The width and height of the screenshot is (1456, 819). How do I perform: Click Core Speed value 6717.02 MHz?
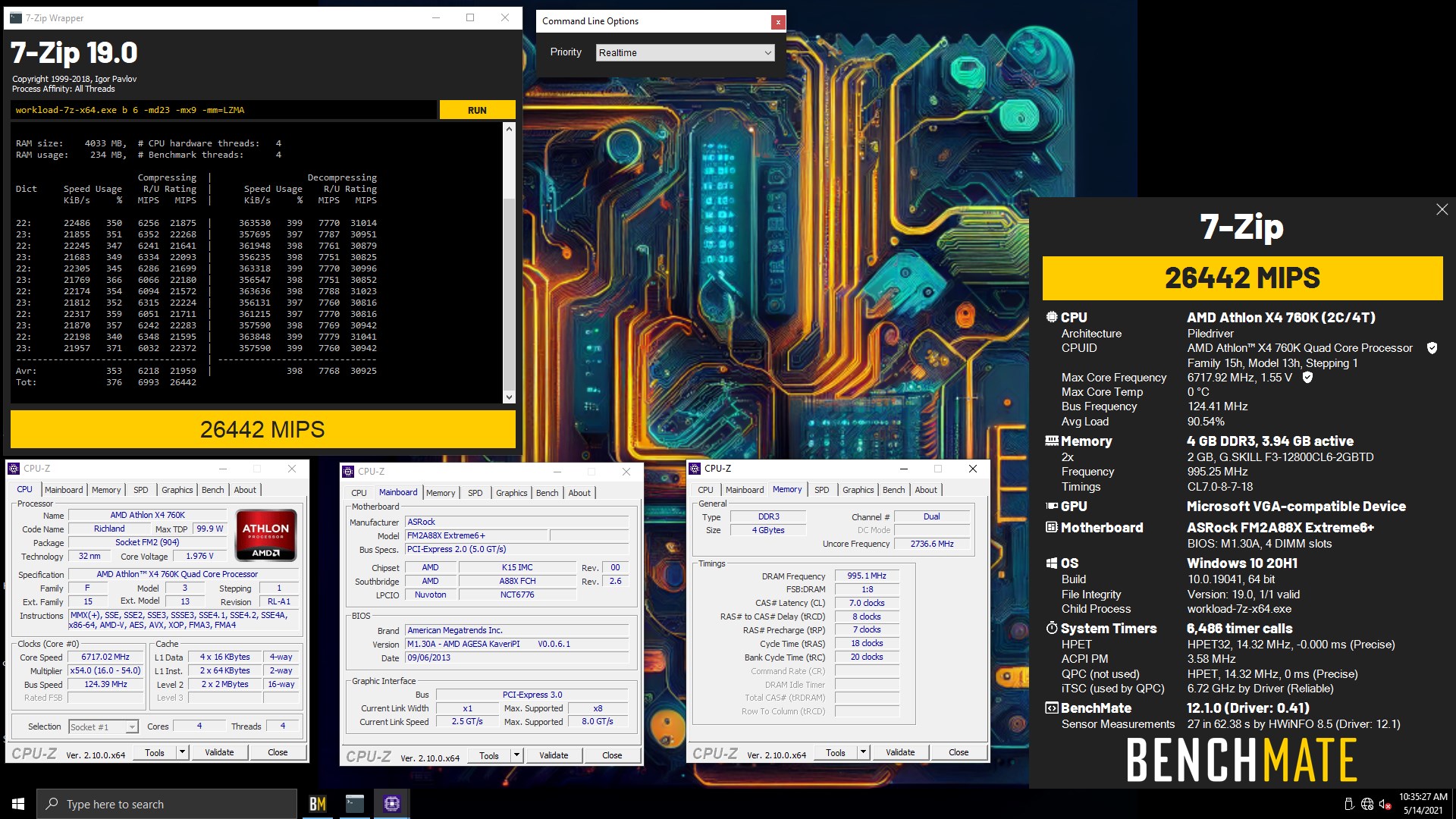click(x=105, y=657)
